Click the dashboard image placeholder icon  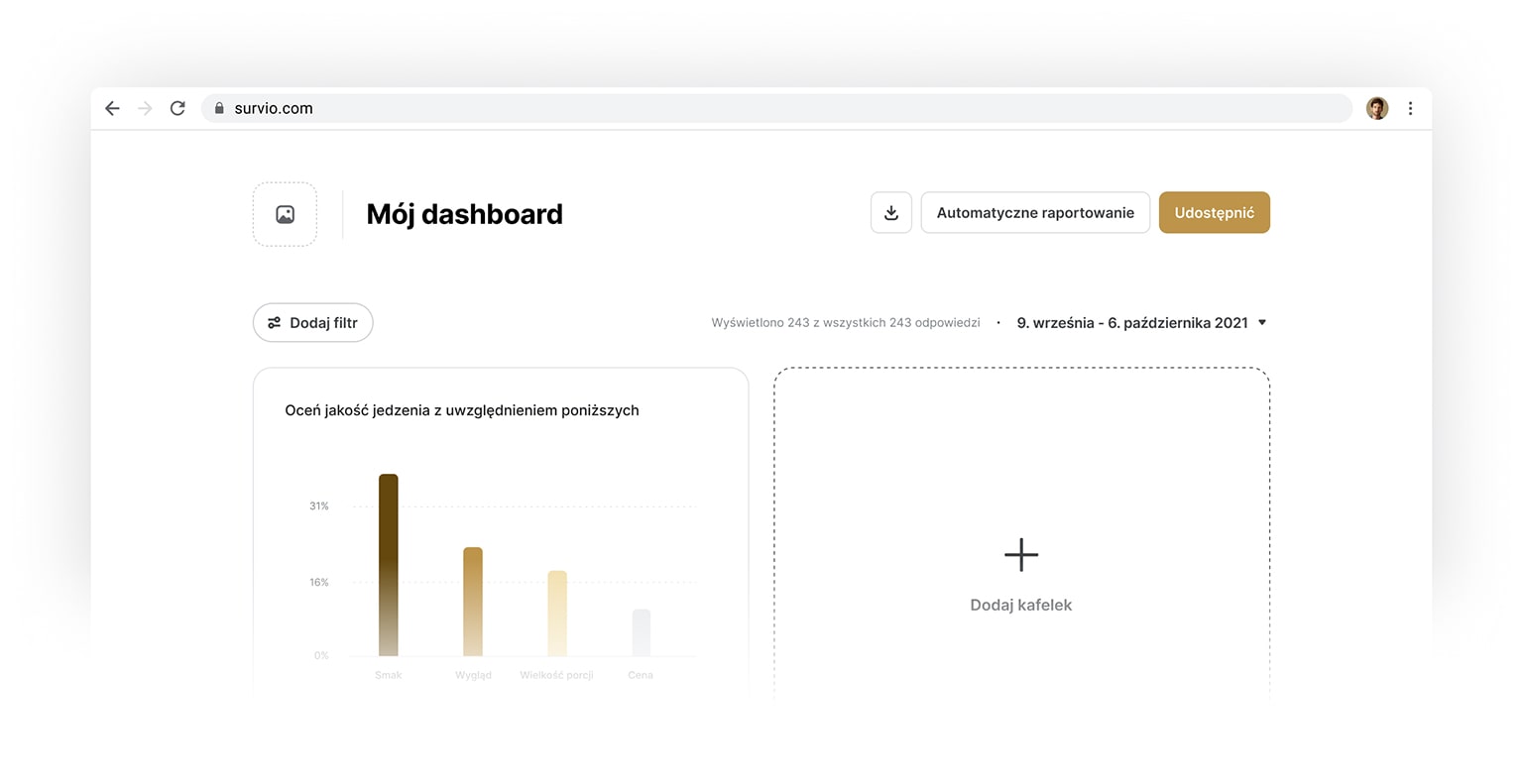coord(285,214)
